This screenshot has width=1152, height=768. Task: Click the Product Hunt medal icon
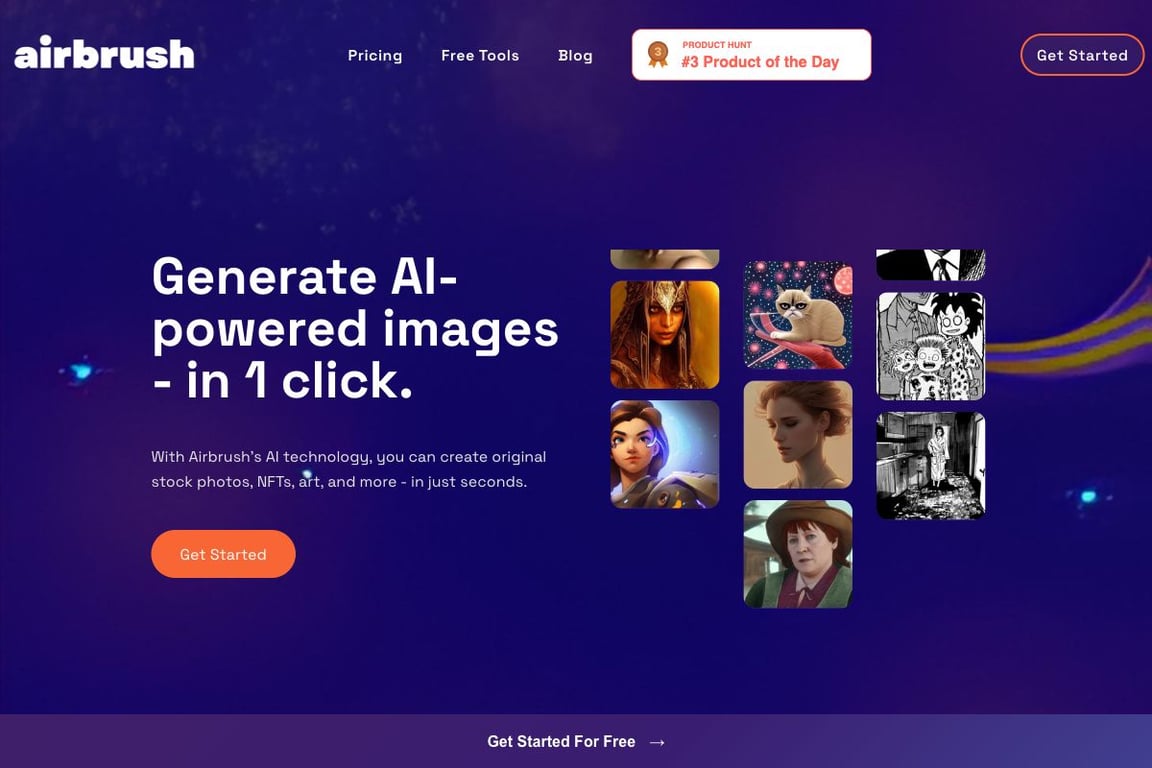[x=658, y=54]
